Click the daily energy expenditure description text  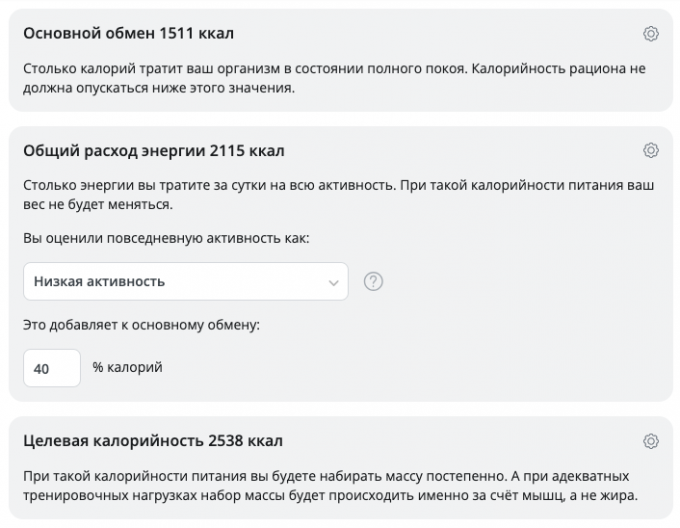(330, 195)
